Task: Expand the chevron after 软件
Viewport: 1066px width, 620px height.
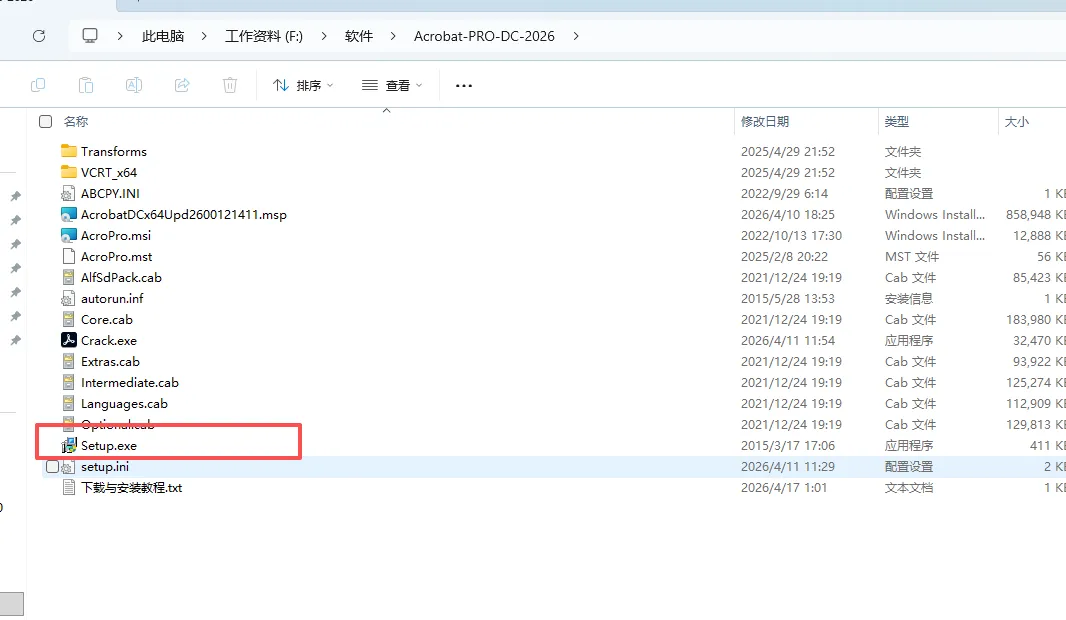Action: pos(393,36)
